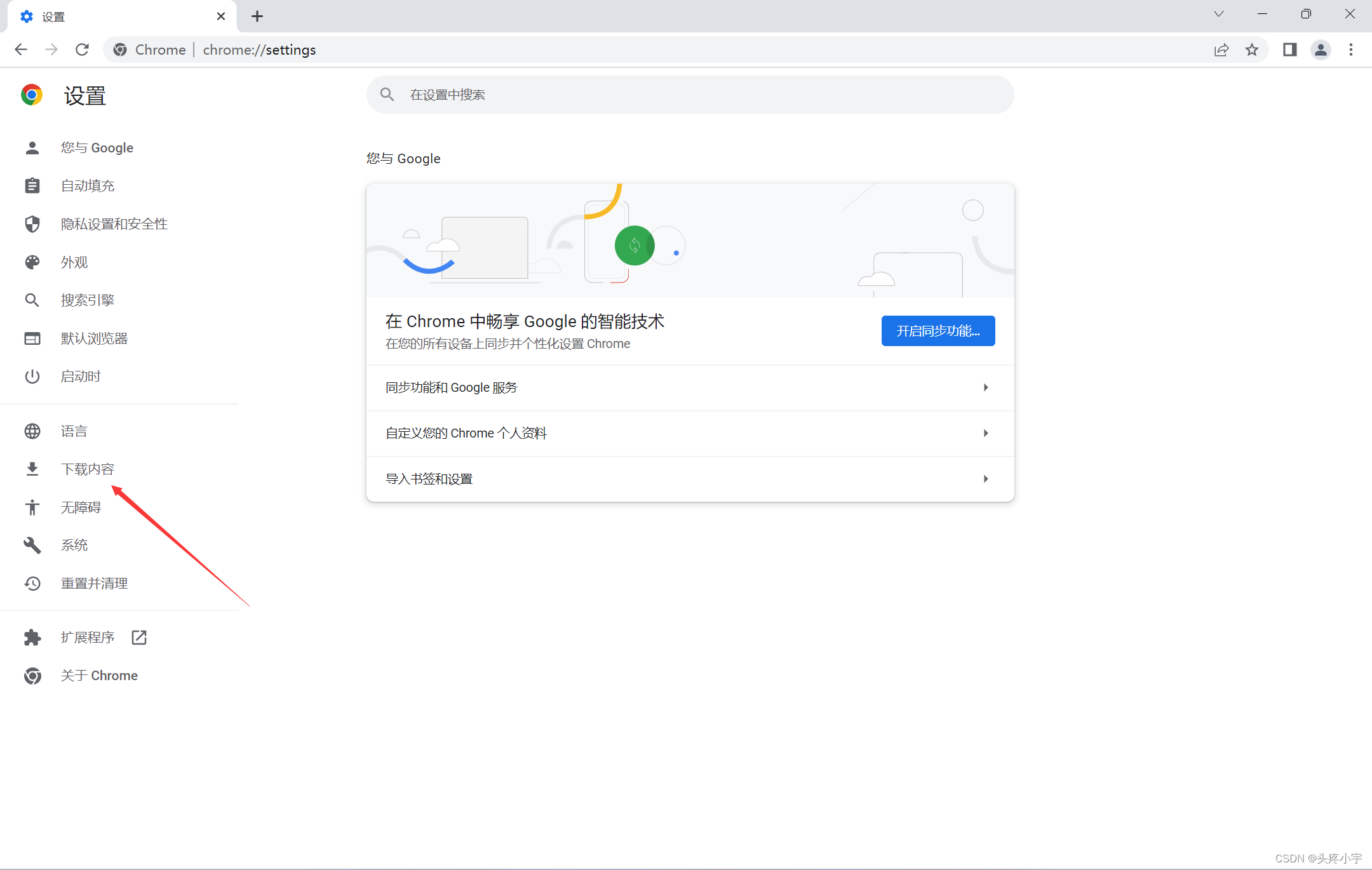
Task: Click the 在设置中搜索 search field
Action: 690,95
